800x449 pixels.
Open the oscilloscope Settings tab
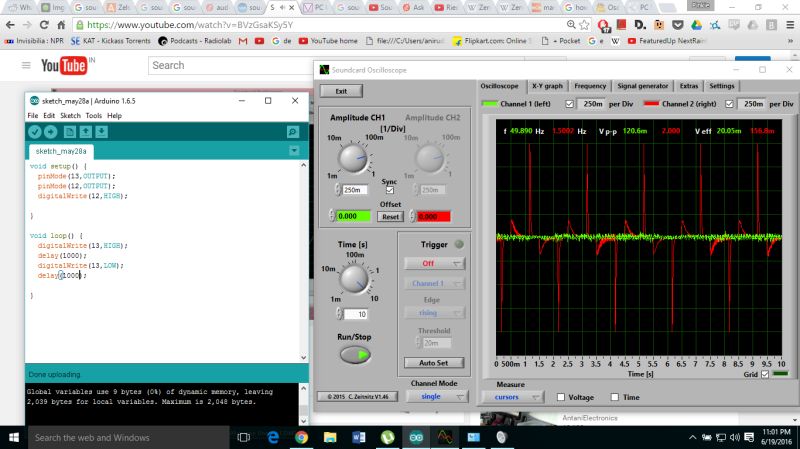(721, 86)
